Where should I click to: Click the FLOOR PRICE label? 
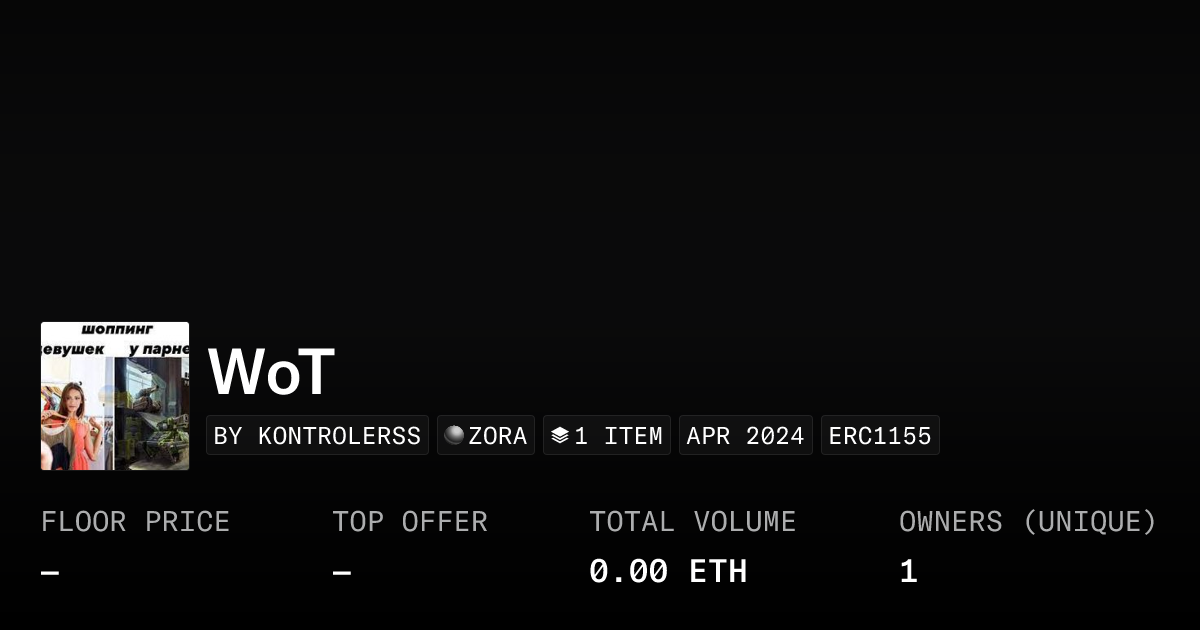[x=135, y=522]
